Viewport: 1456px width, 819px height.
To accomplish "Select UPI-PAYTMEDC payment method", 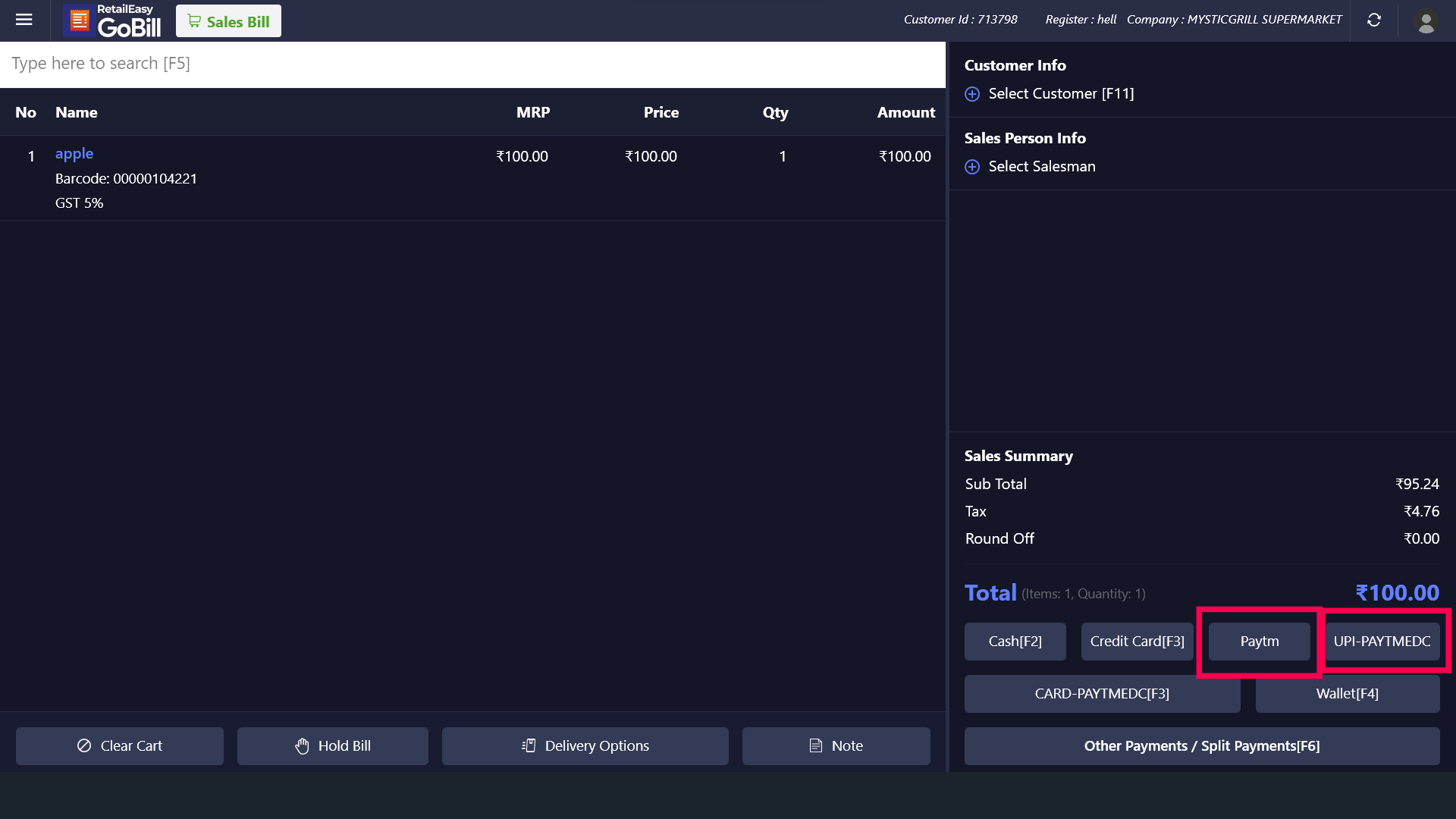I will (x=1382, y=642).
